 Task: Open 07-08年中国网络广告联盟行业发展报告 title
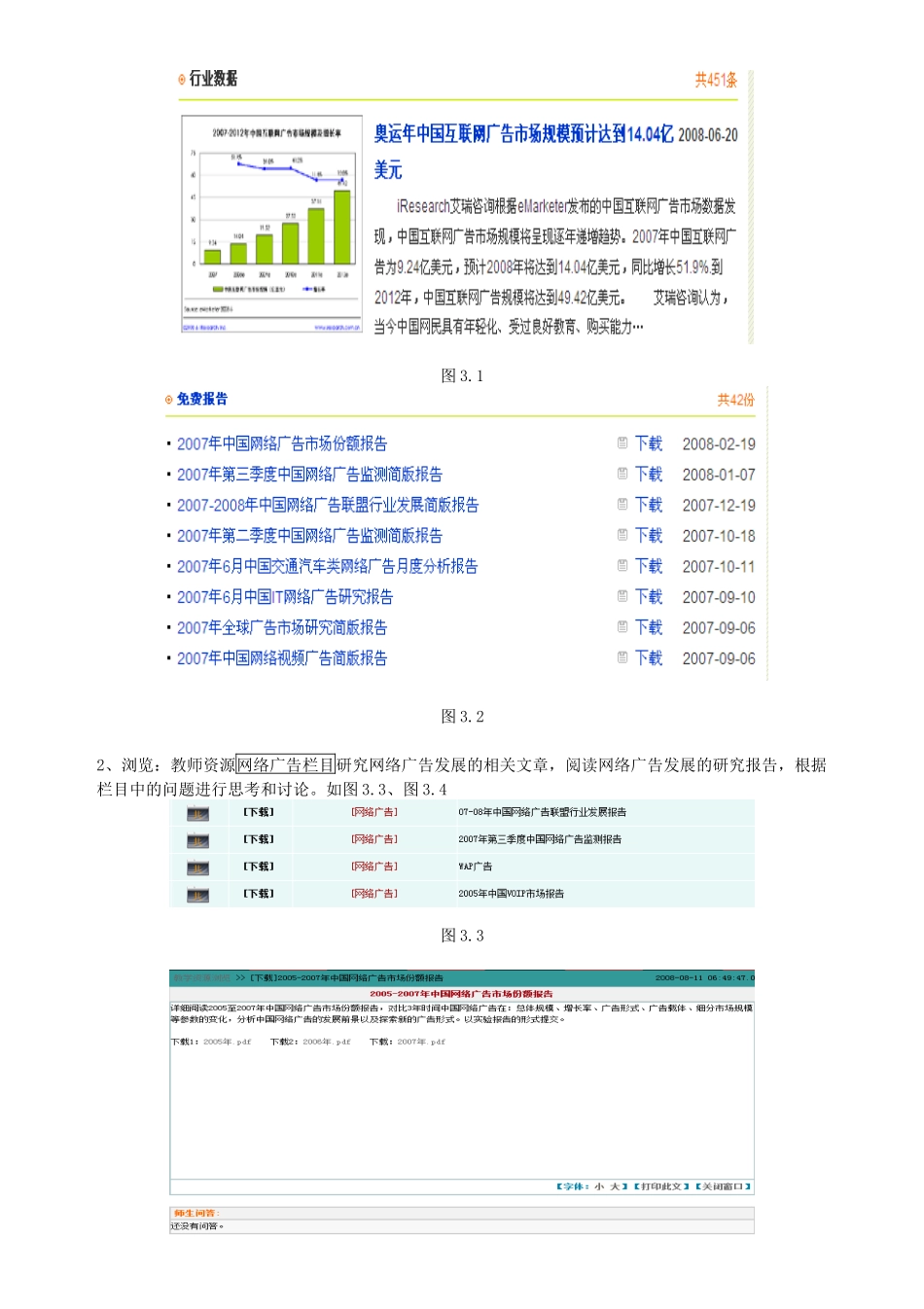(x=543, y=812)
